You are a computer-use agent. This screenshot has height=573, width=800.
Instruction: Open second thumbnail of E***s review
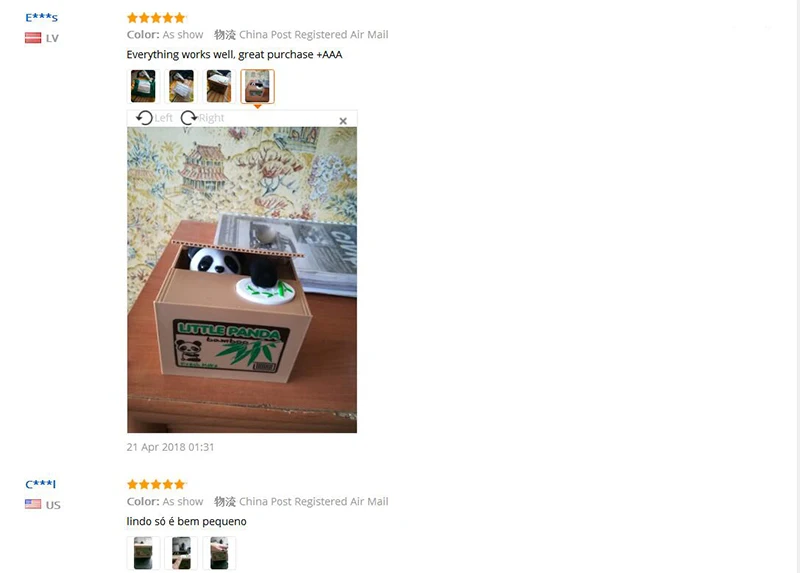181,86
